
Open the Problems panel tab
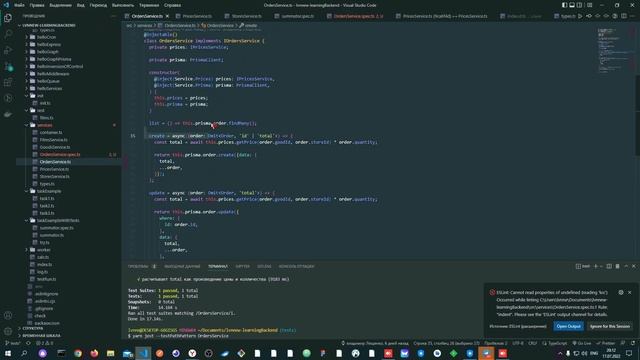pyautogui.click(x=142, y=266)
